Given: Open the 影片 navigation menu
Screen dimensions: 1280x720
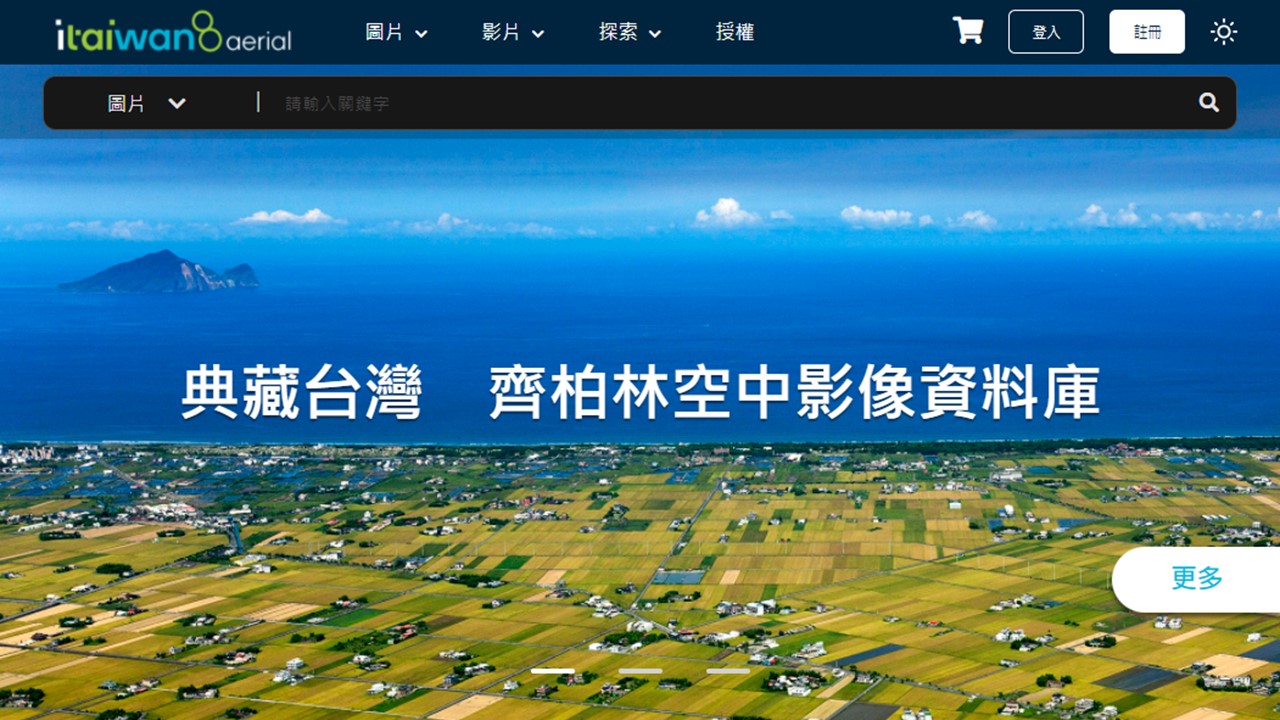Looking at the screenshot, I should [501, 32].
